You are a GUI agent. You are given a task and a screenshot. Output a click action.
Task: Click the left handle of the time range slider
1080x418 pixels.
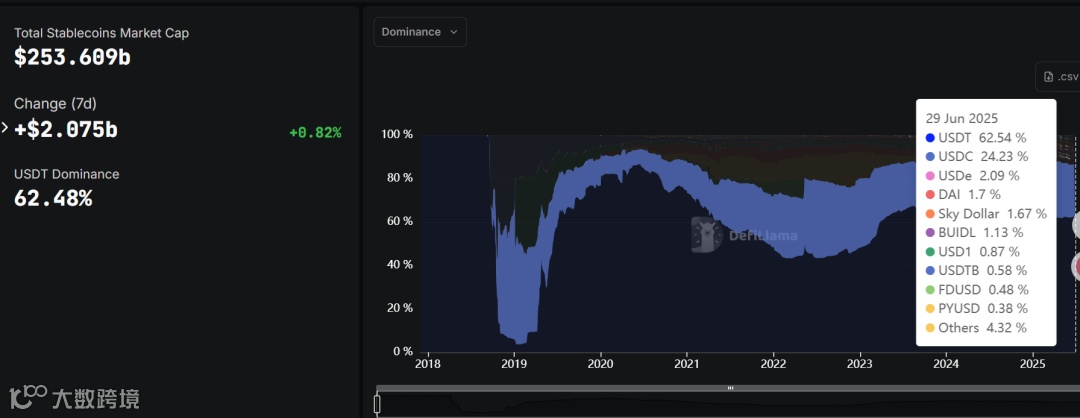377,404
